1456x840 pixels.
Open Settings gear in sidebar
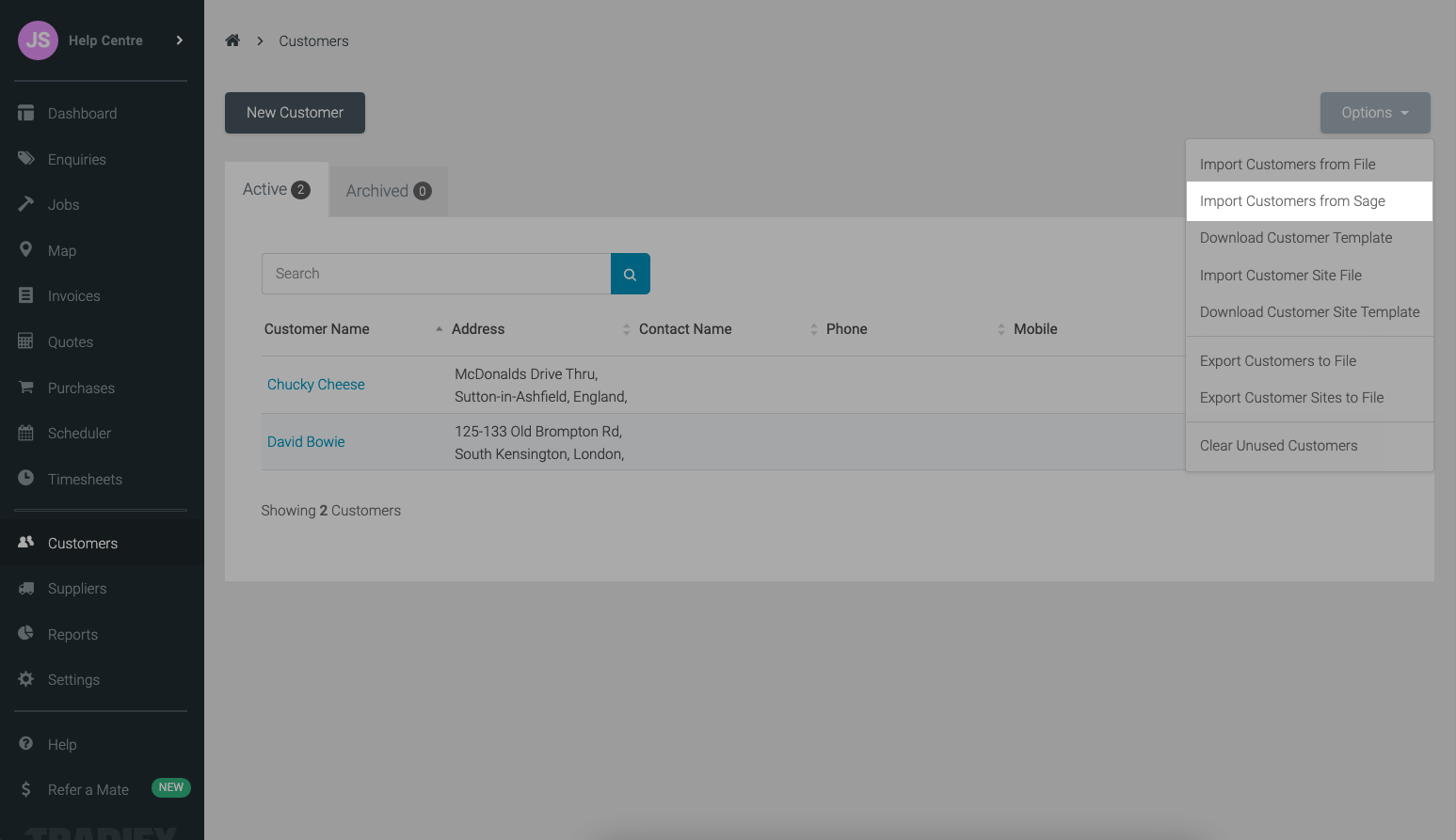point(26,679)
